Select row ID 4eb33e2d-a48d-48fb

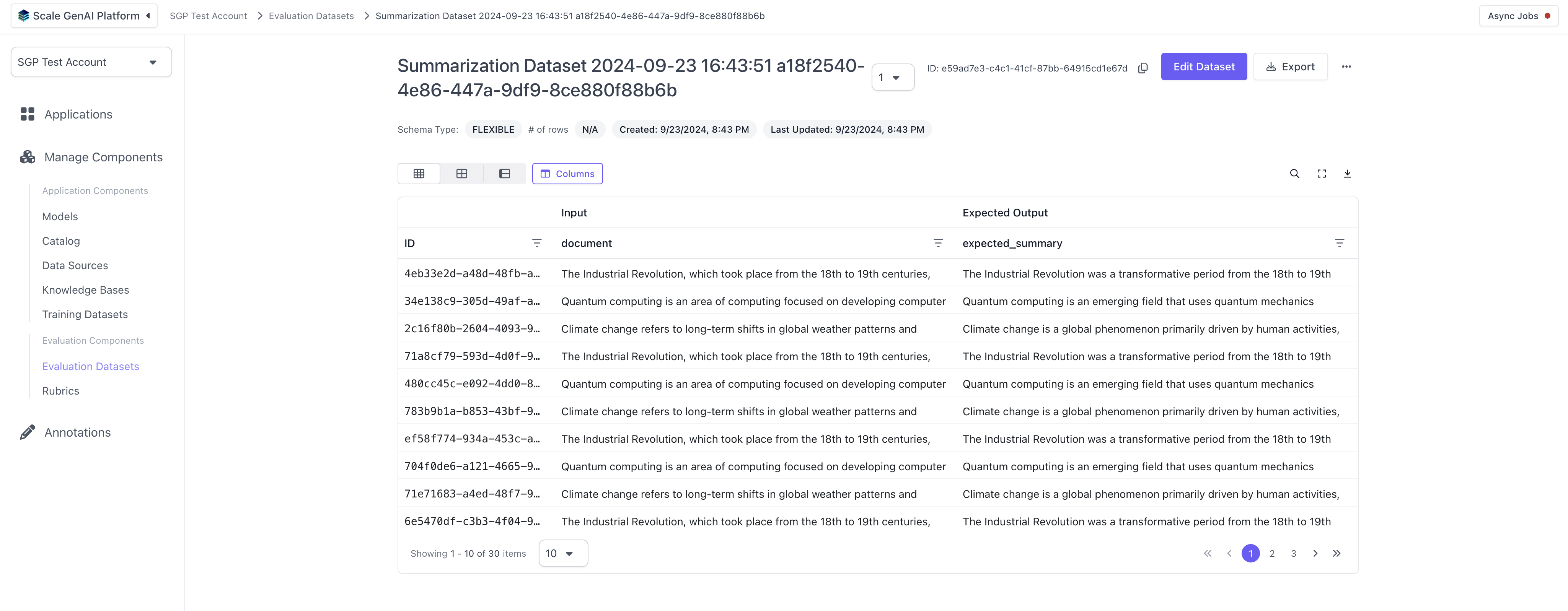[472, 274]
